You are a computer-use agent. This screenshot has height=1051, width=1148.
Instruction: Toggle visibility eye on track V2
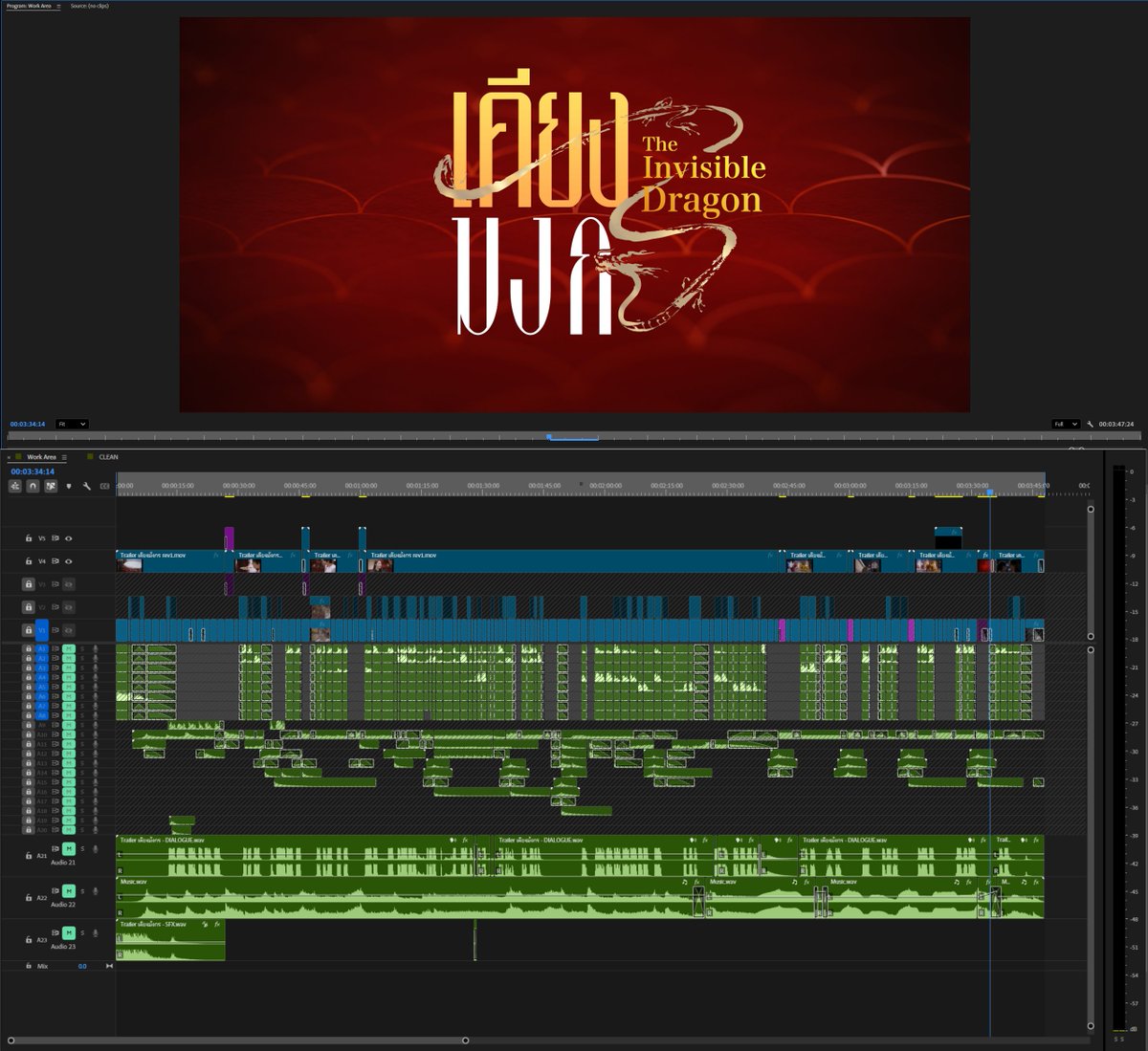tap(69, 607)
